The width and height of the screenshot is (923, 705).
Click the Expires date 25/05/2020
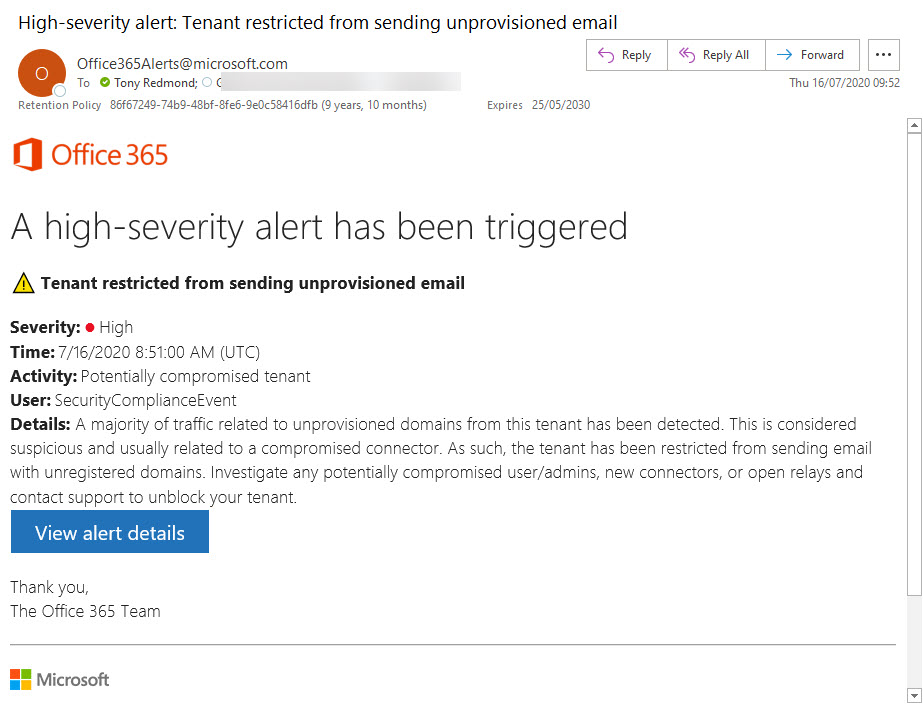pos(561,105)
